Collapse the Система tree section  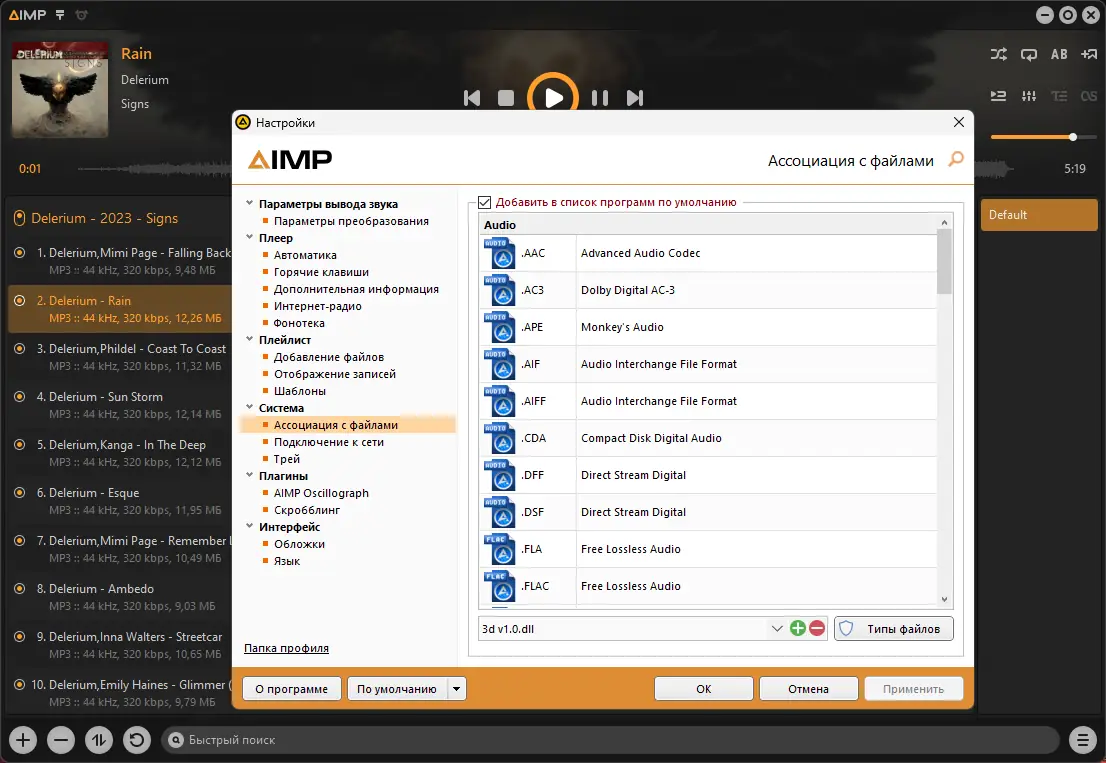pos(250,407)
